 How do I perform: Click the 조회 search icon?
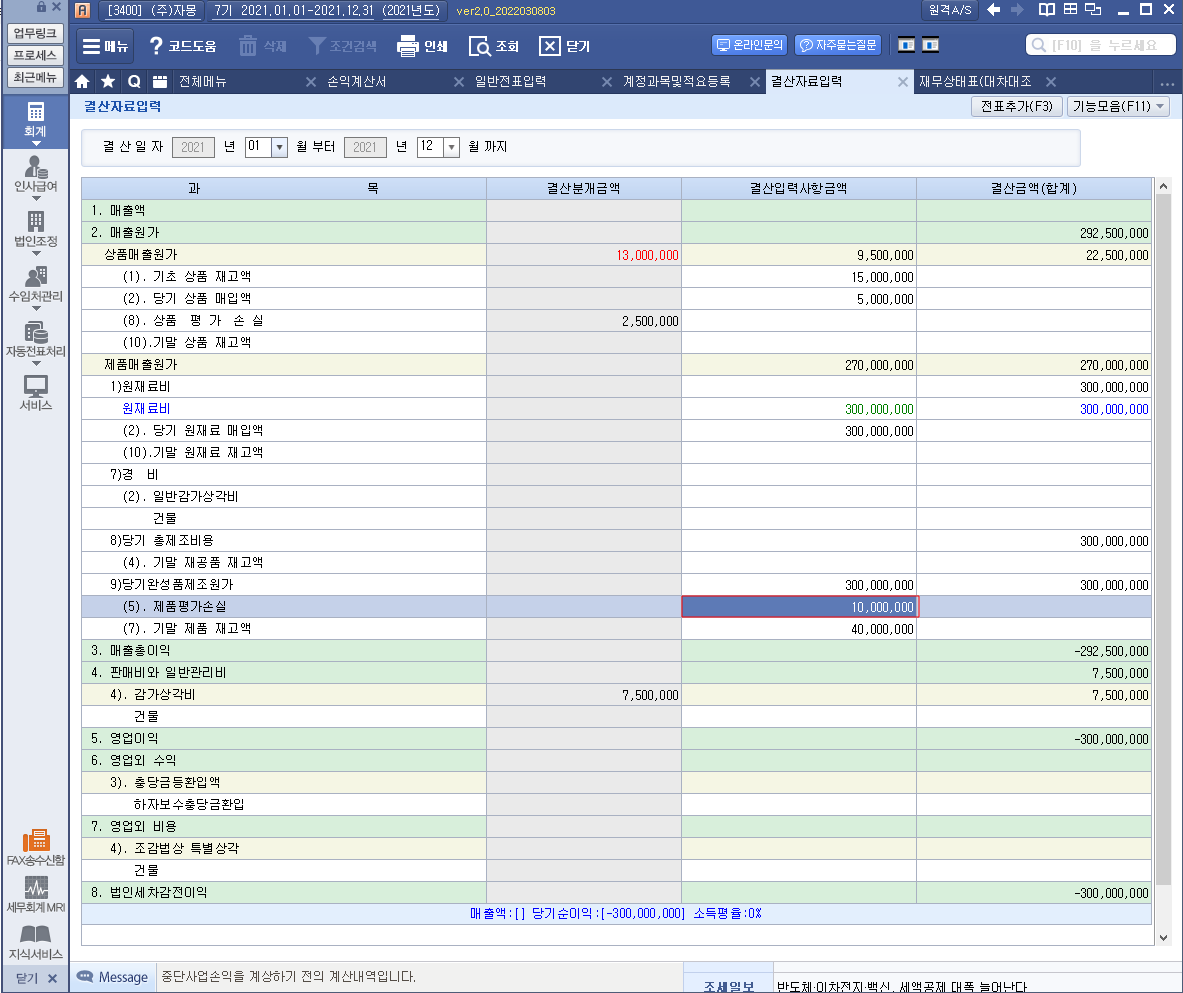point(480,46)
